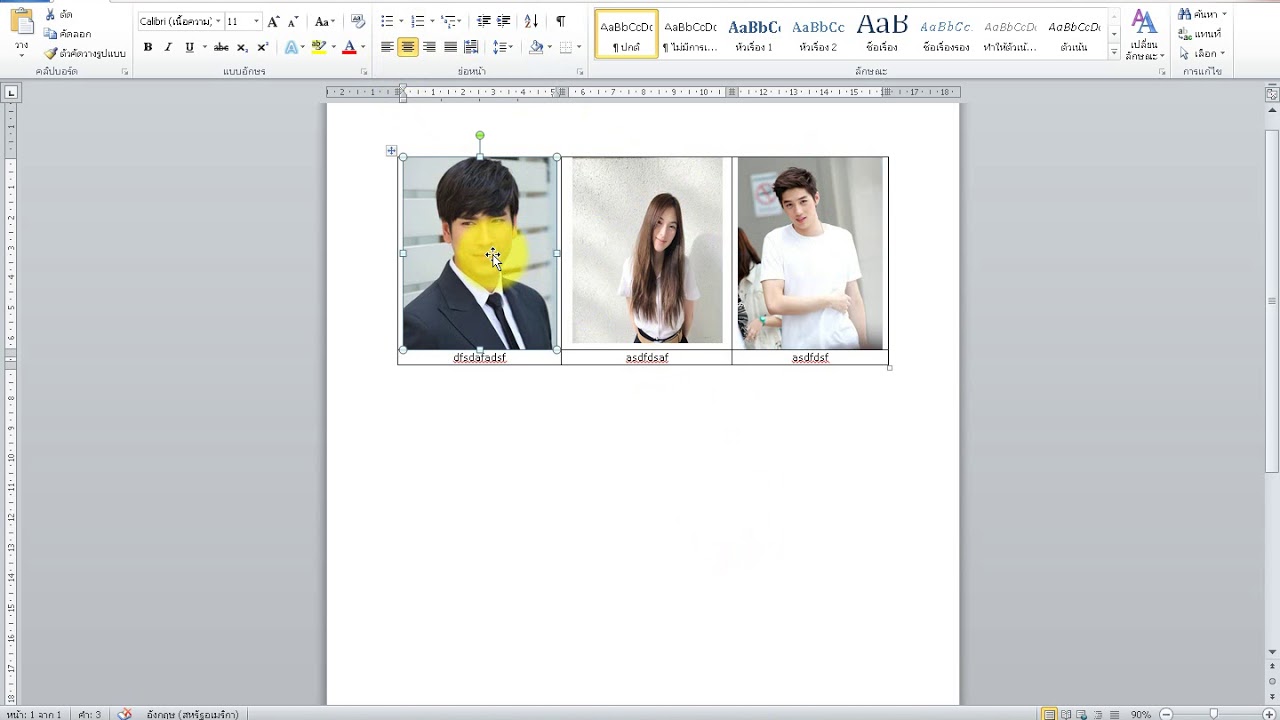
Task: Align text to the left
Action: click(x=387, y=47)
